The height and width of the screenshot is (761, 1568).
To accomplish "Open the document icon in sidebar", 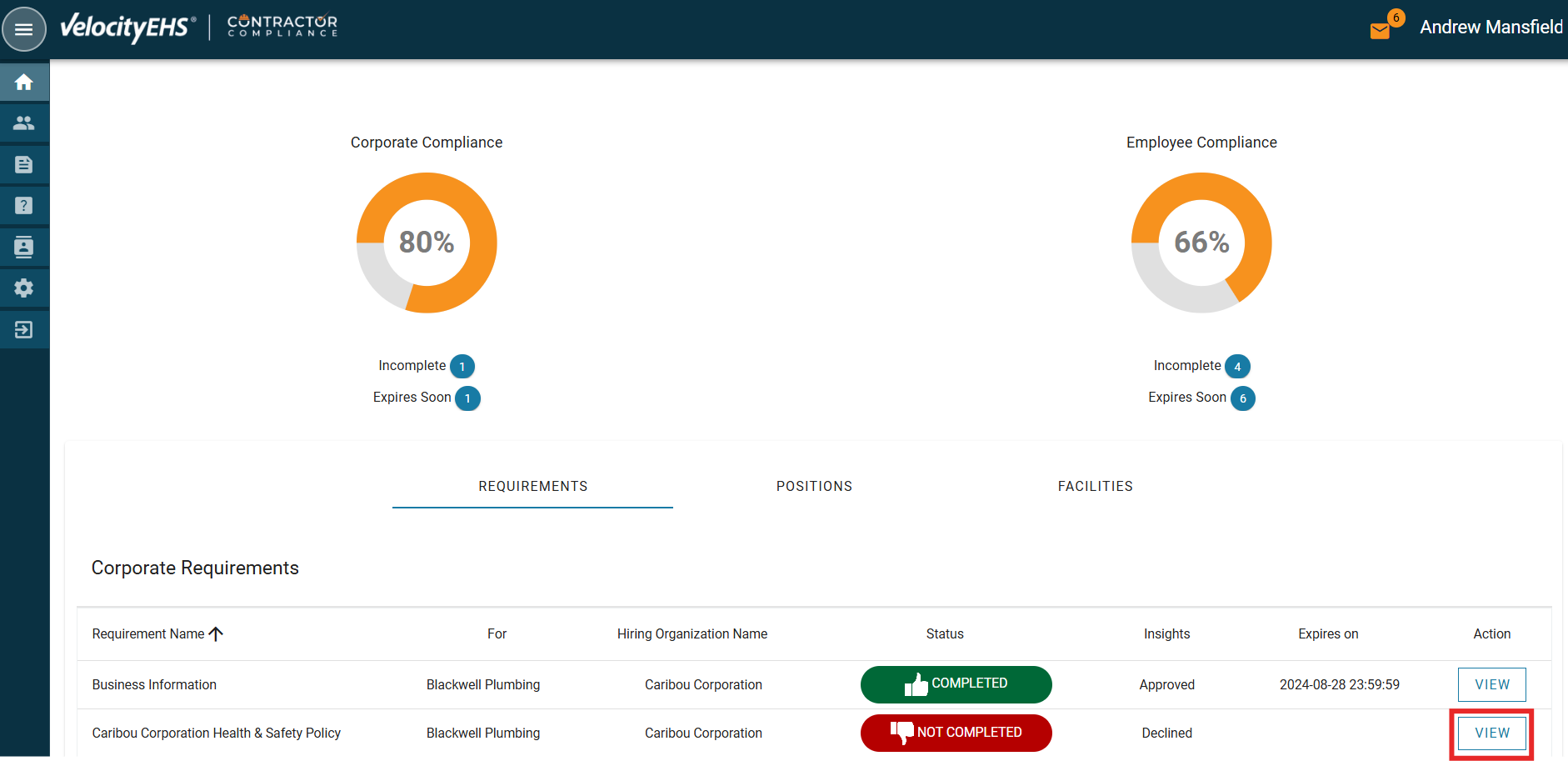I will pyautogui.click(x=24, y=164).
